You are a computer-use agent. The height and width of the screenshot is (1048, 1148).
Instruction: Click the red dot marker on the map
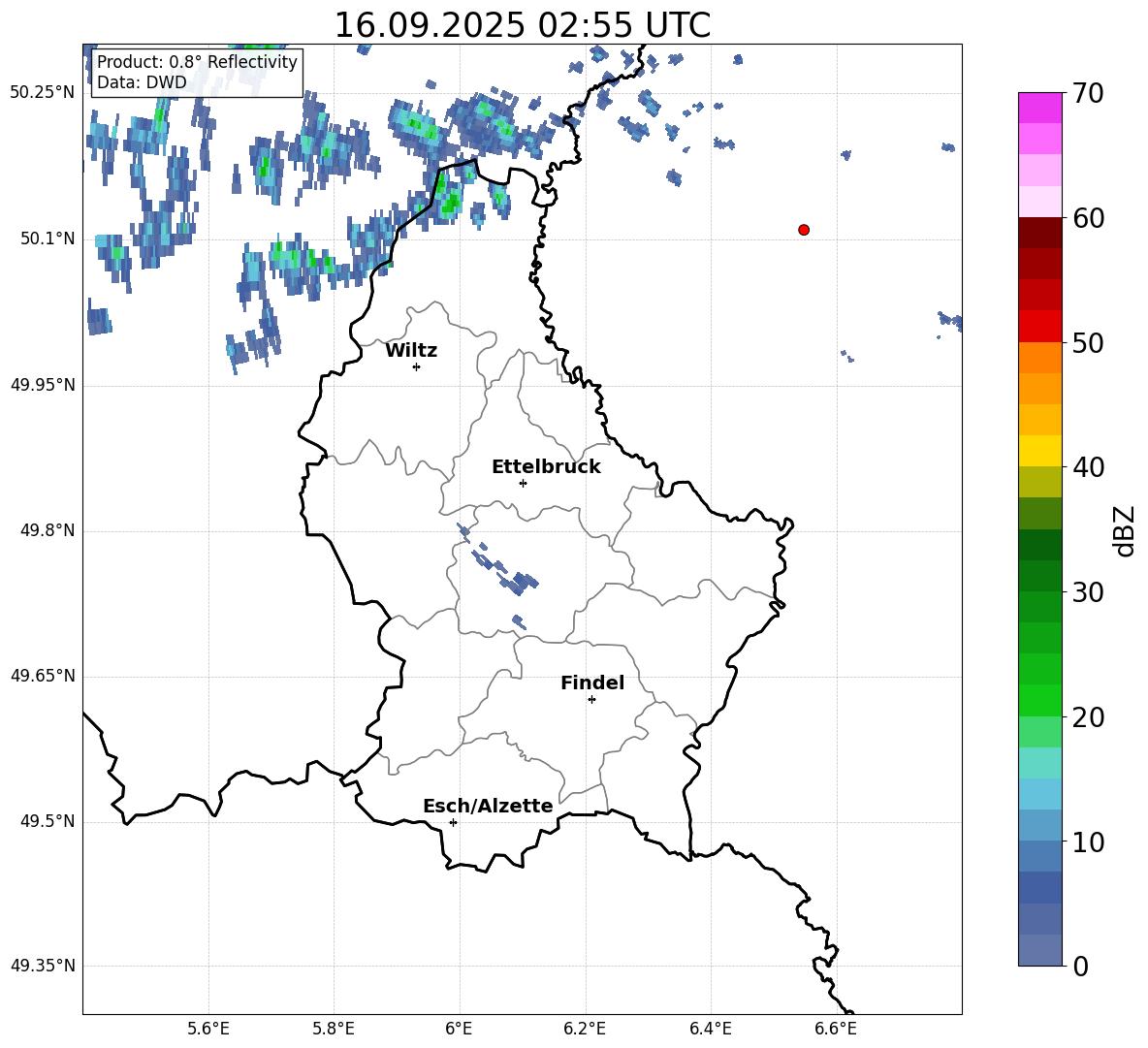click(x=804, y=230)
